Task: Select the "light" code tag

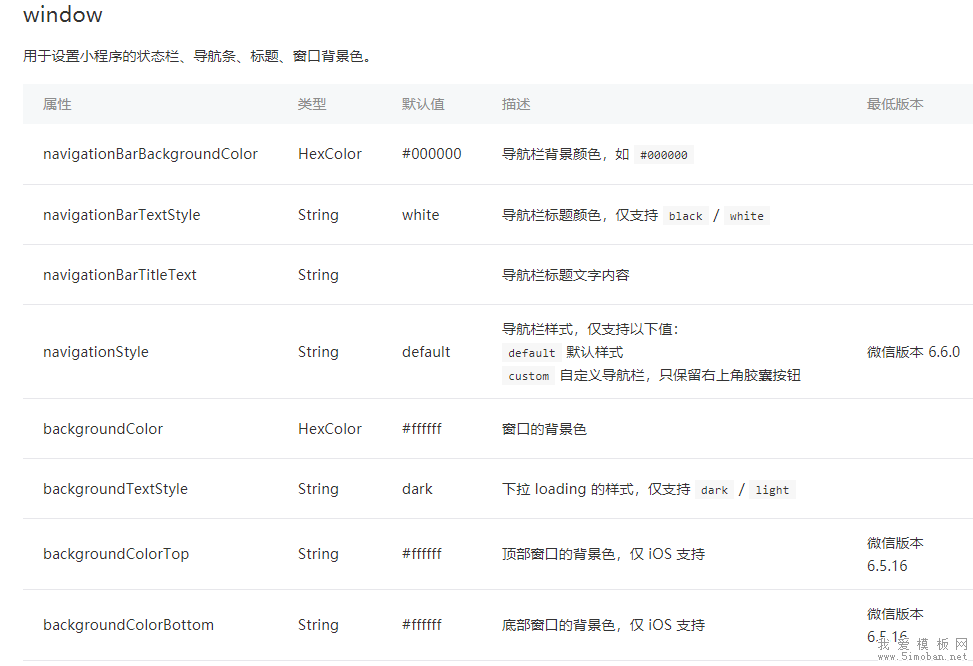Action: click(772, 490)
